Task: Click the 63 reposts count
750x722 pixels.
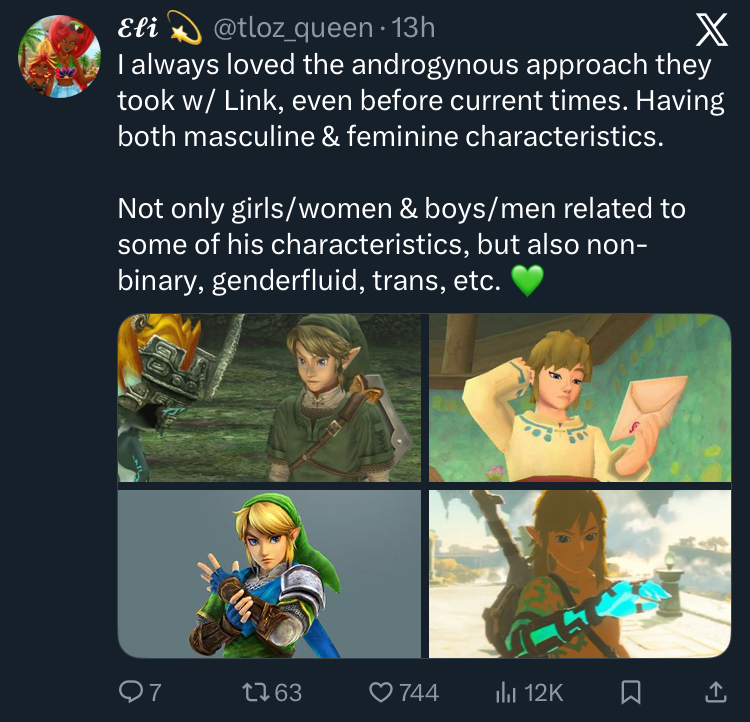Action: pyautogui.click(x=288, y=691)
